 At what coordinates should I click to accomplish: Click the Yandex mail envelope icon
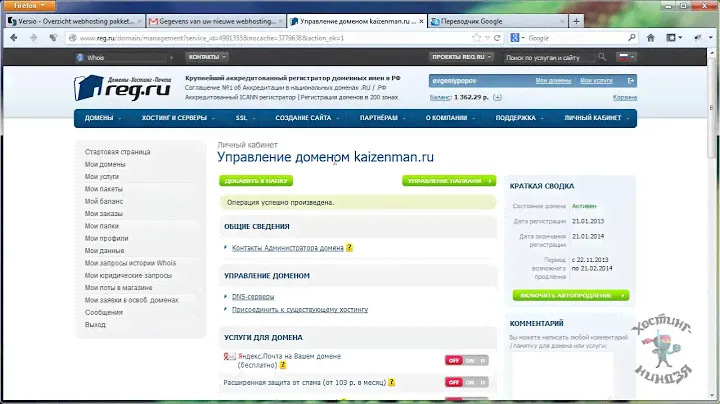pyautogui.click(x=229, y=356)
